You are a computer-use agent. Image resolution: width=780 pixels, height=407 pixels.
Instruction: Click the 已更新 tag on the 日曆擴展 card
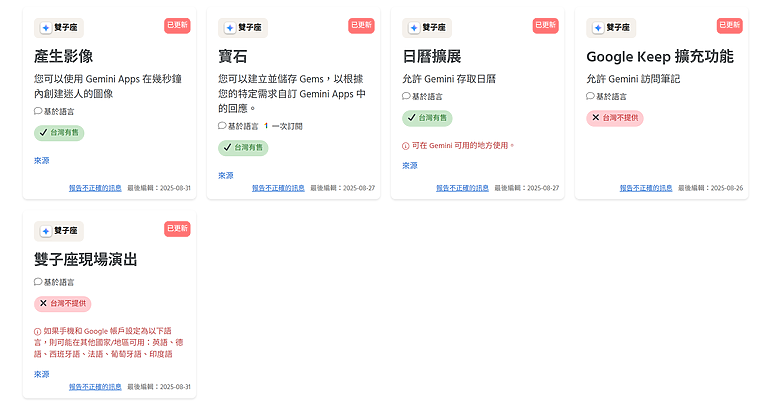click(545, 25)
